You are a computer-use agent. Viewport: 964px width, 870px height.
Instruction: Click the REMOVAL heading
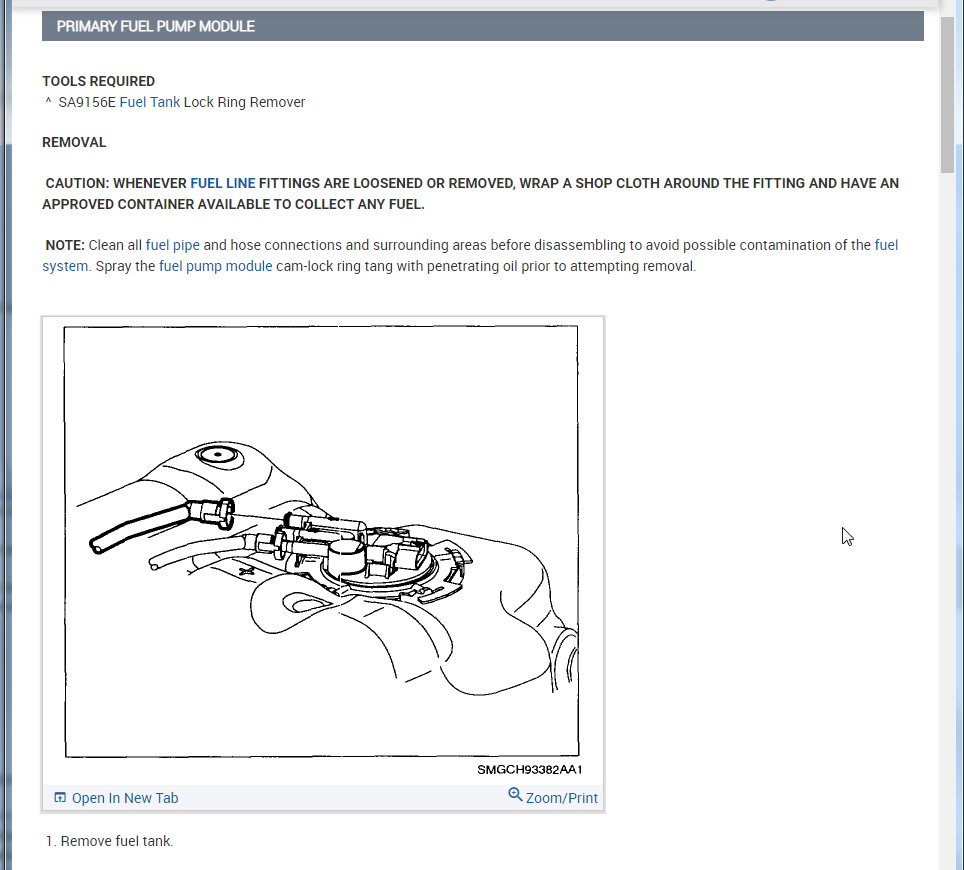point(74,142)
